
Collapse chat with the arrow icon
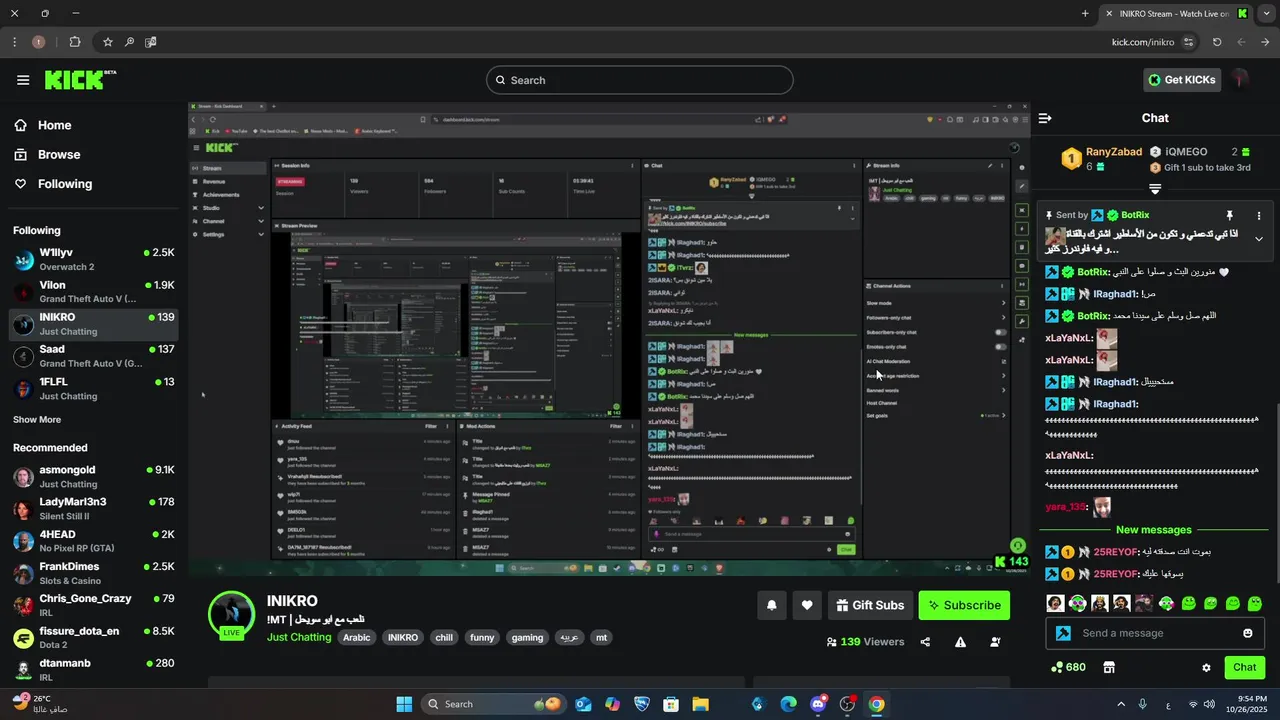click(x=1045, y=118)
